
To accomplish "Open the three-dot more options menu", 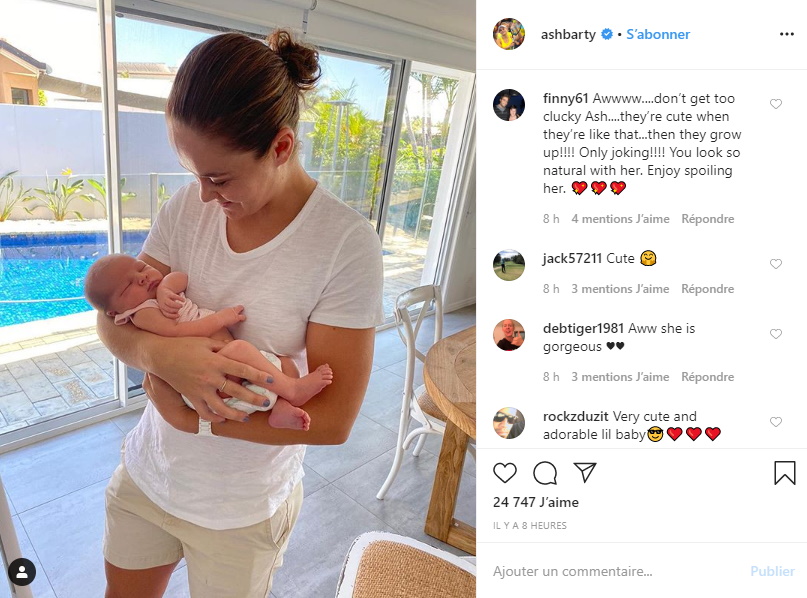I will click(786, 34).
